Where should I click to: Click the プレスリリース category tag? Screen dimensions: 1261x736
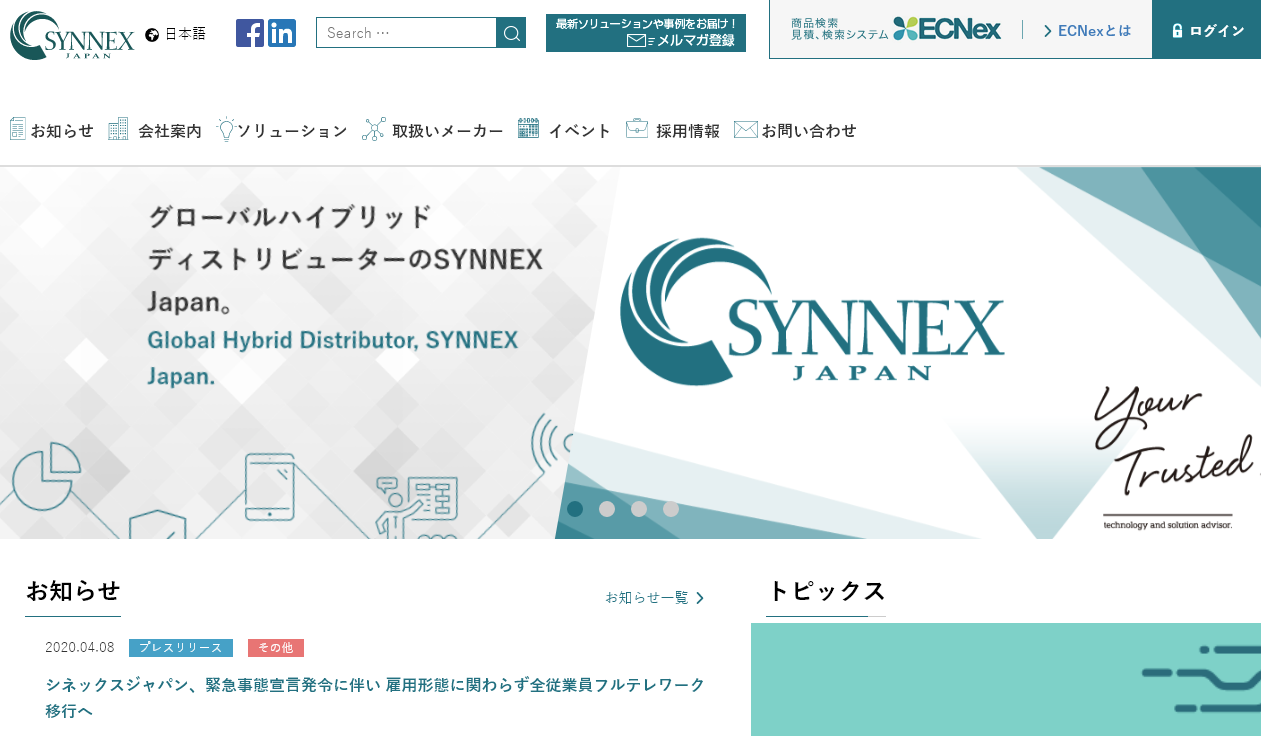(181, 648)
